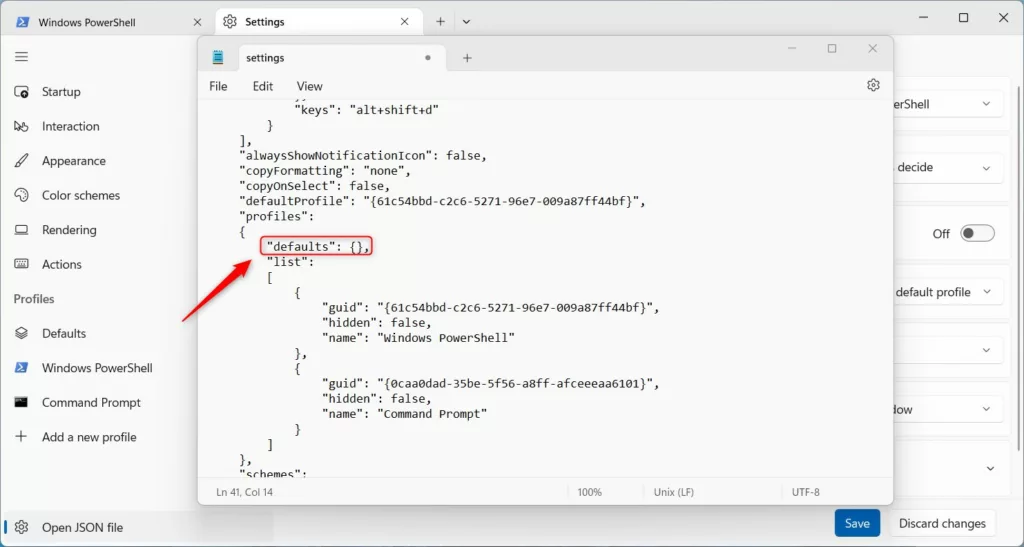This screenshot has width=1024, height=547.
Task: Click the "name": "Command Prompt" line
Action: tap(404, 414)
